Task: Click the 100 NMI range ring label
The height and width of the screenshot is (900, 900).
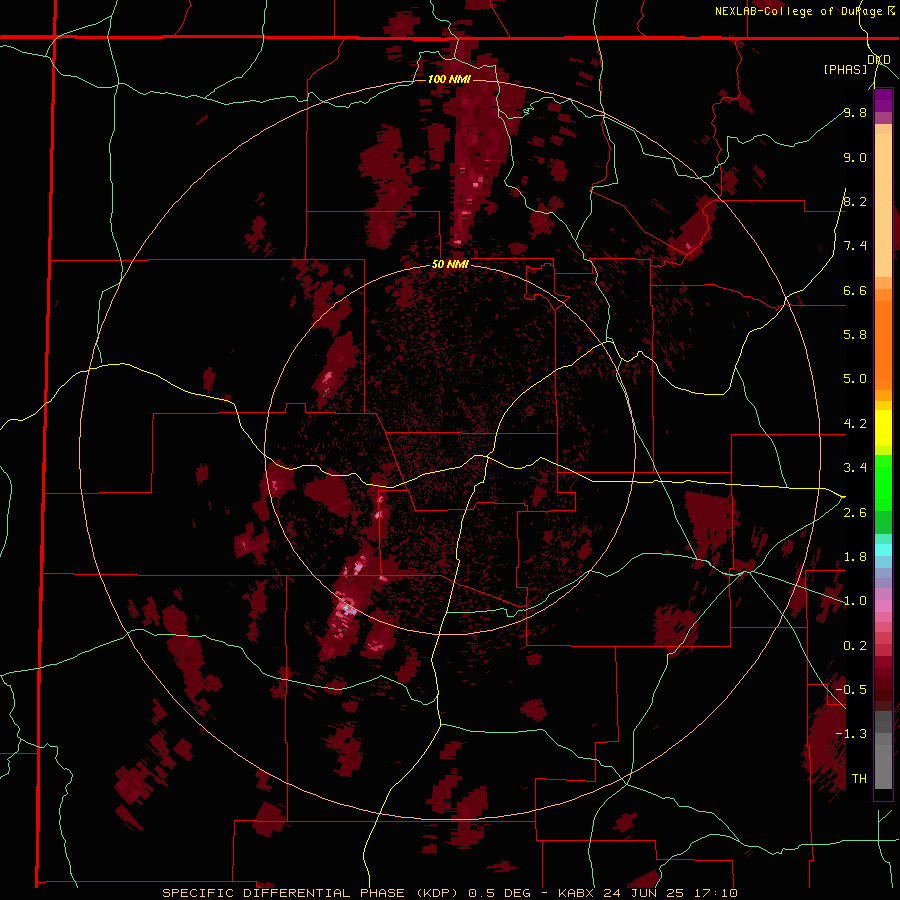Action: tap(449, 79)
